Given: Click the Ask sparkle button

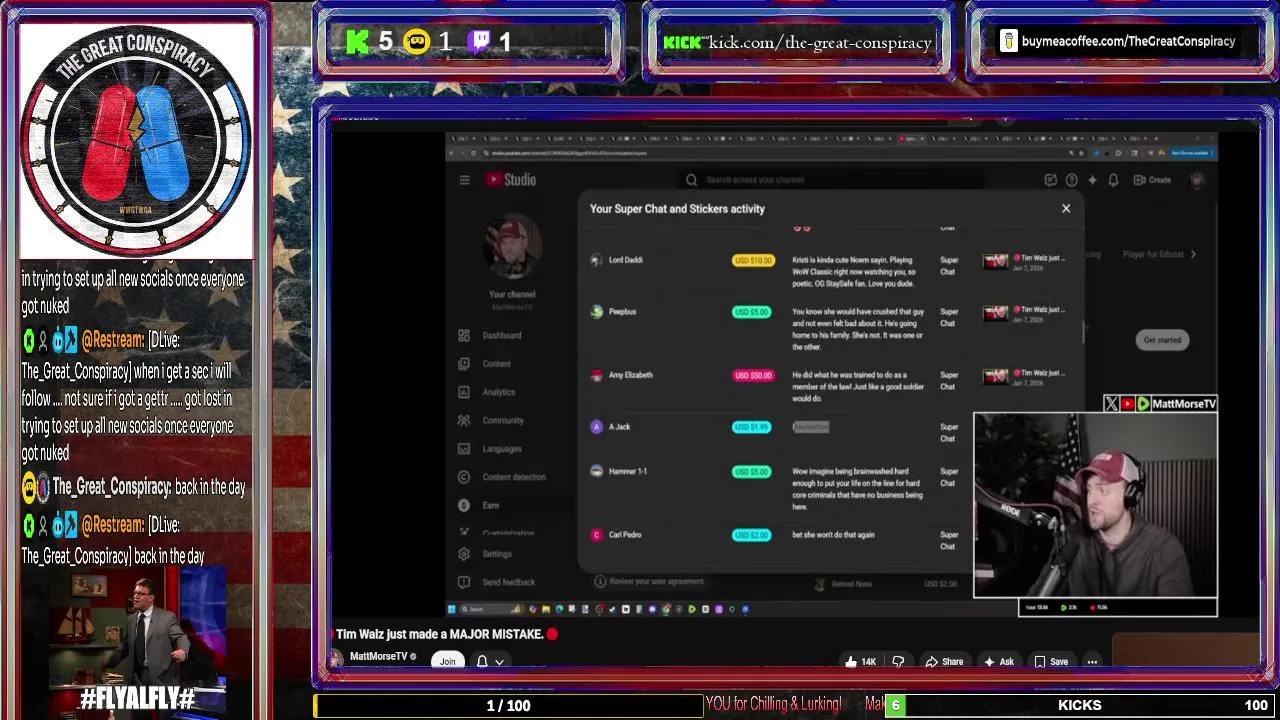Looking at the screenshot, I should [999, 662].
